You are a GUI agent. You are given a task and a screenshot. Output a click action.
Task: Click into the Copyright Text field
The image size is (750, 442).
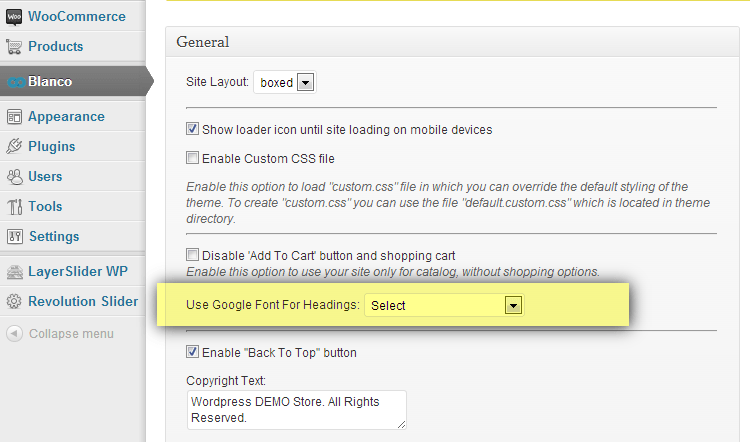pos(296,409)
